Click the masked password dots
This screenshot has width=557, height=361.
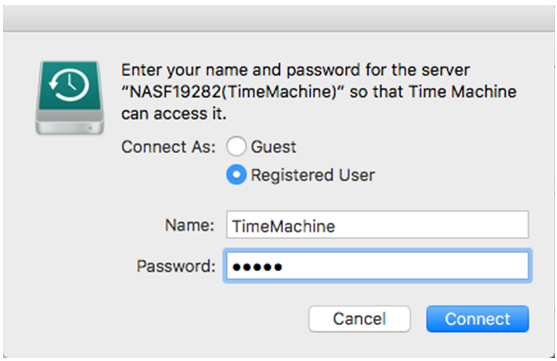point(257,267)
